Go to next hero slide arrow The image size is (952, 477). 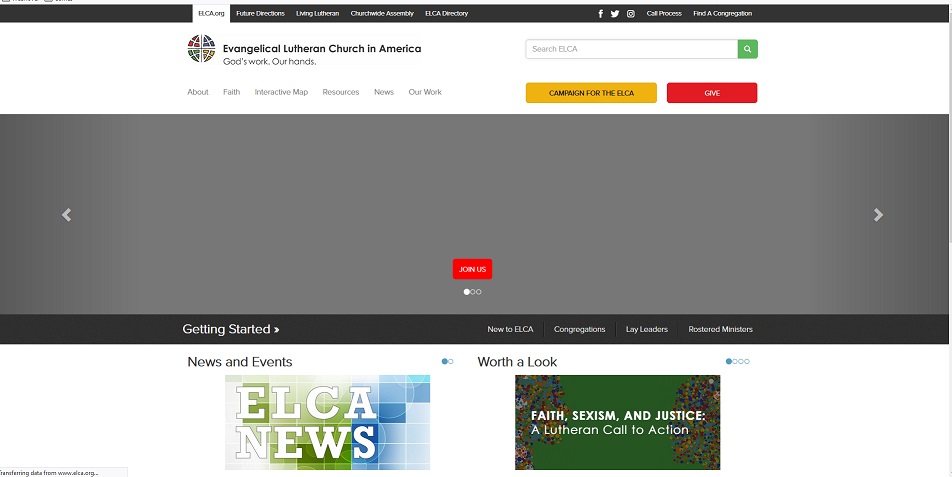coord(878,215)
